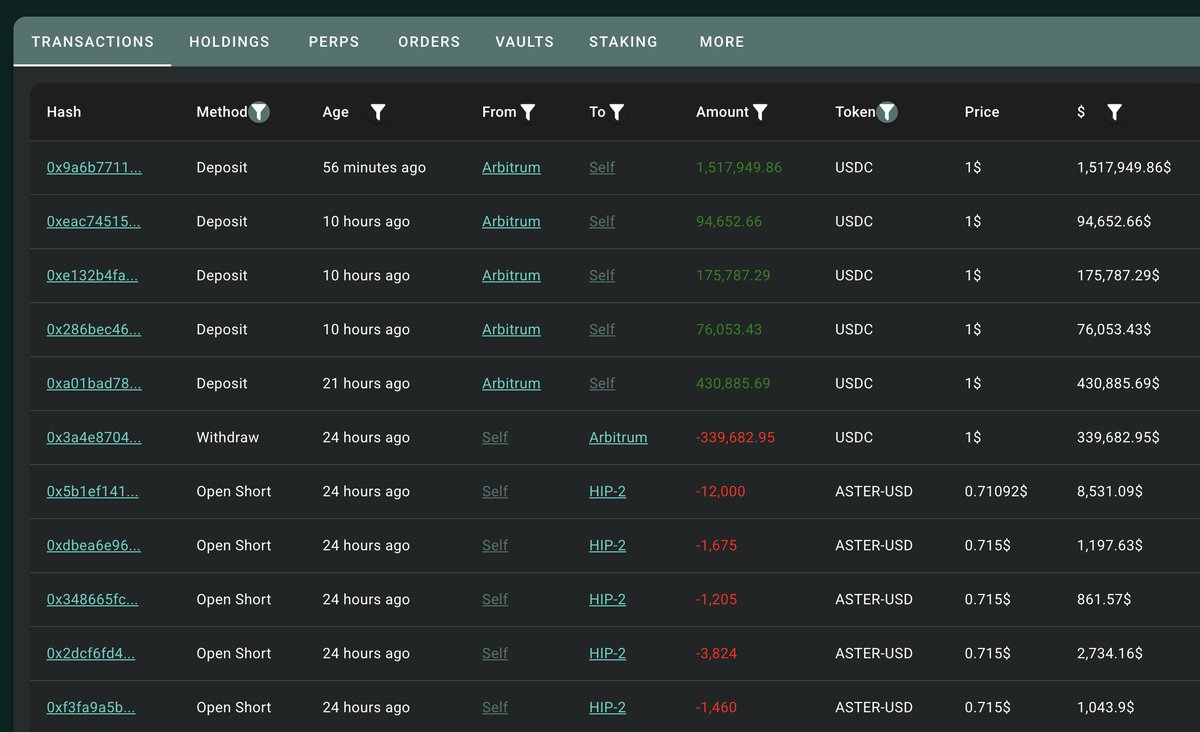Image resolution: width=1200 pixels, height=732 pixels.
Task: Open the Amount column filter icon
Action: [760, 112]
